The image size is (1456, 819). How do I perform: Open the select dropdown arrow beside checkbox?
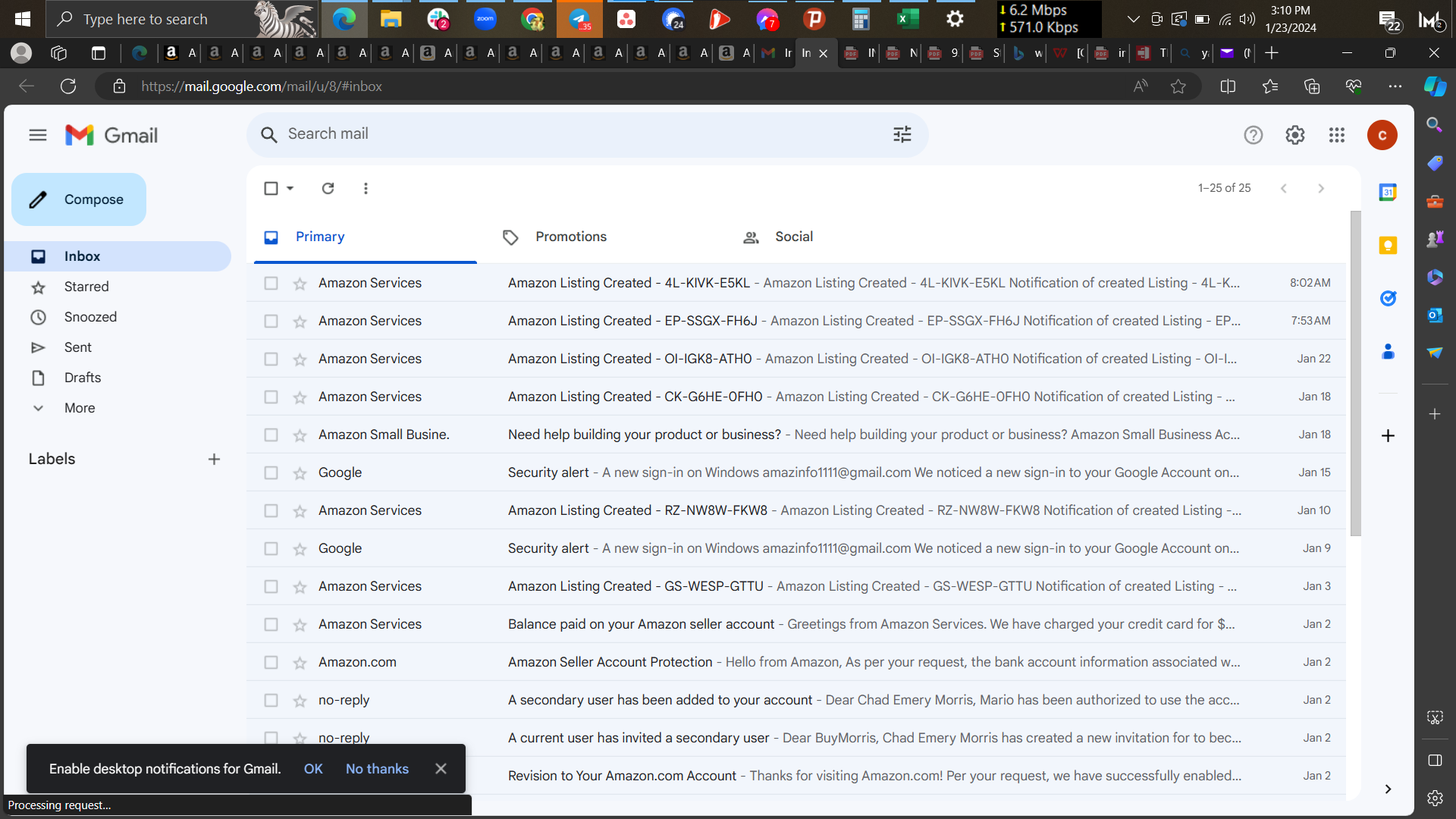pyautogui.click(x=290, y=188)
